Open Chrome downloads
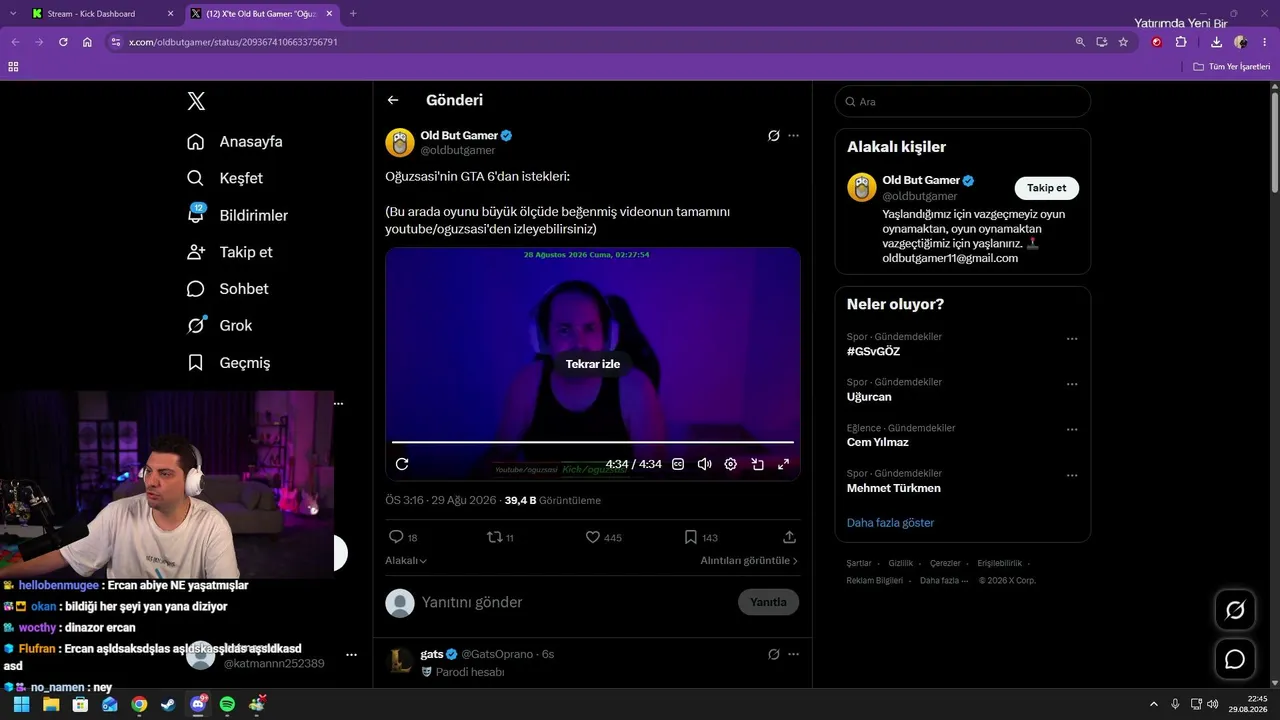The height and width of the screenshot is (720, 1280). [x=1216, y=42]
